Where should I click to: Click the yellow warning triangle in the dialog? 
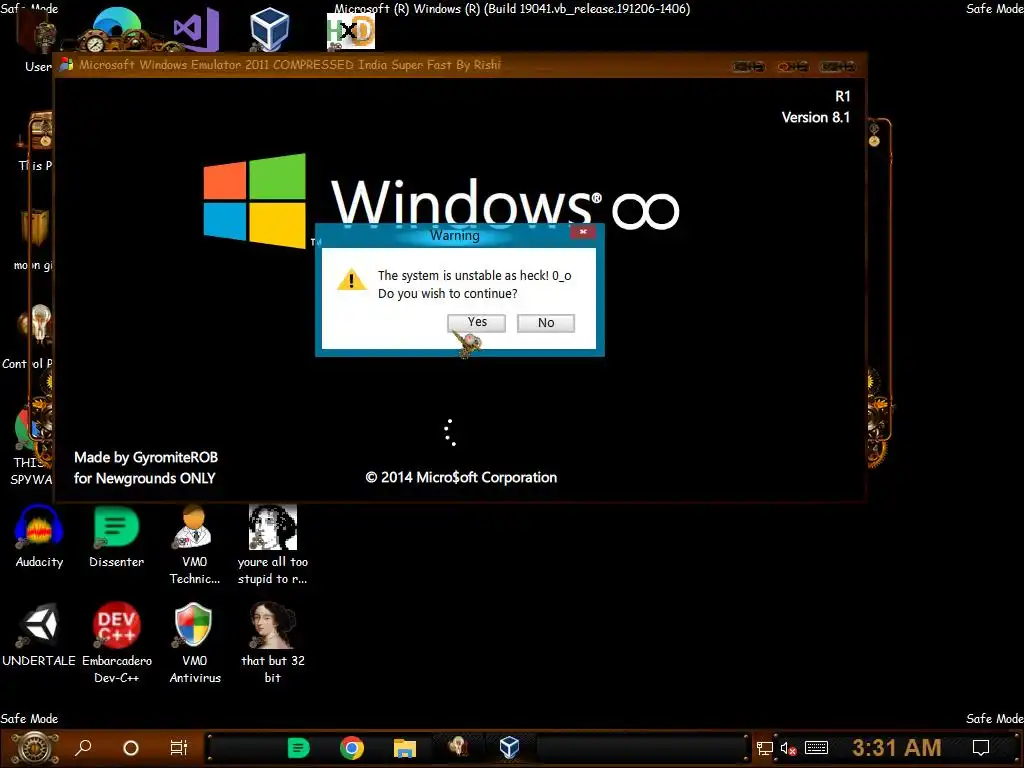351,280
